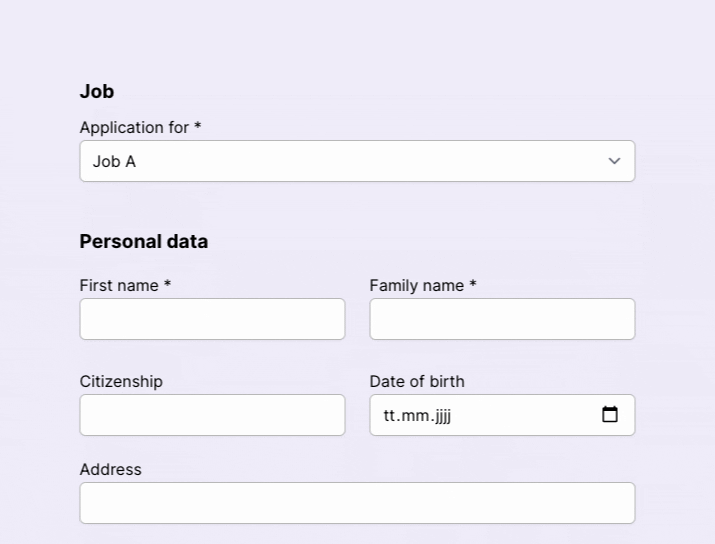
Task: Click the Citizenship label text
Action: tap(121, 381)
